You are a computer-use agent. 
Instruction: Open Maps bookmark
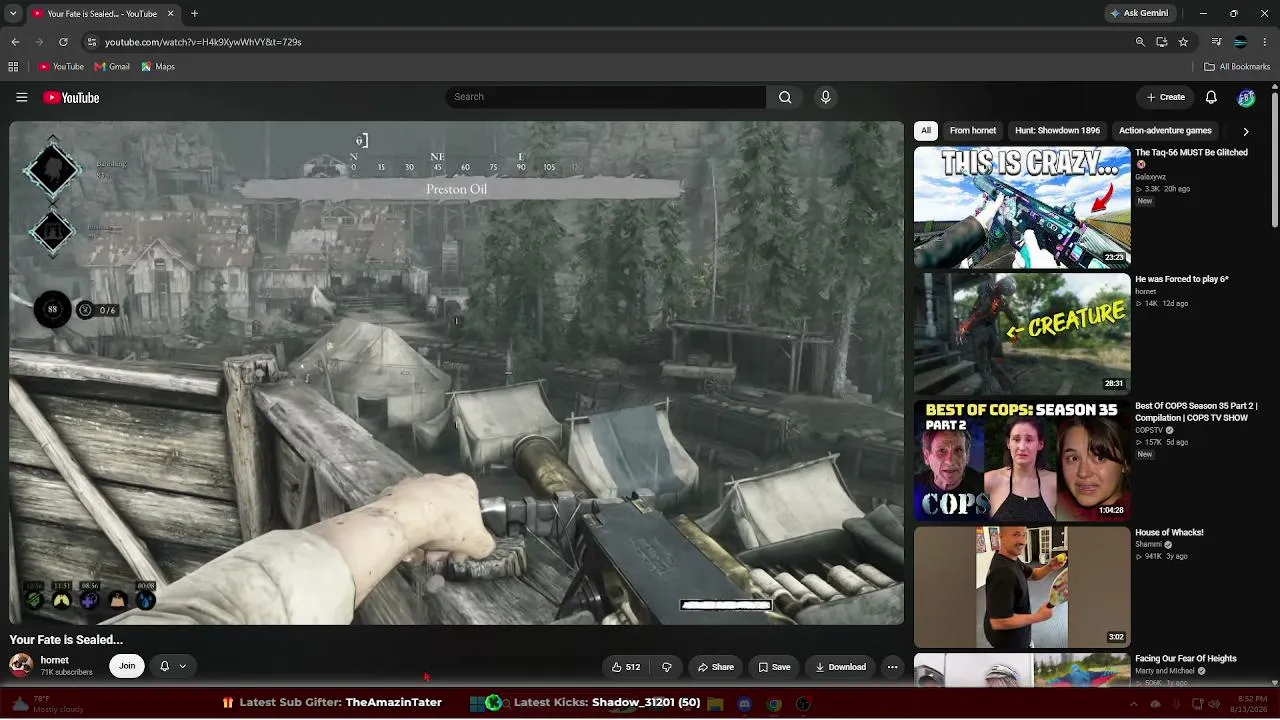point(158,67)
